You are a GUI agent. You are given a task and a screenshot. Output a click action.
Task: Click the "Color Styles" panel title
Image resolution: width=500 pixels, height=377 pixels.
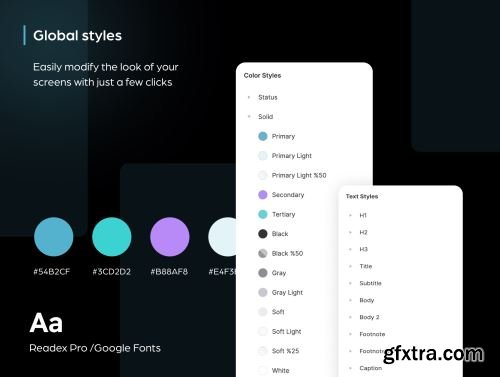click(262, 76)
